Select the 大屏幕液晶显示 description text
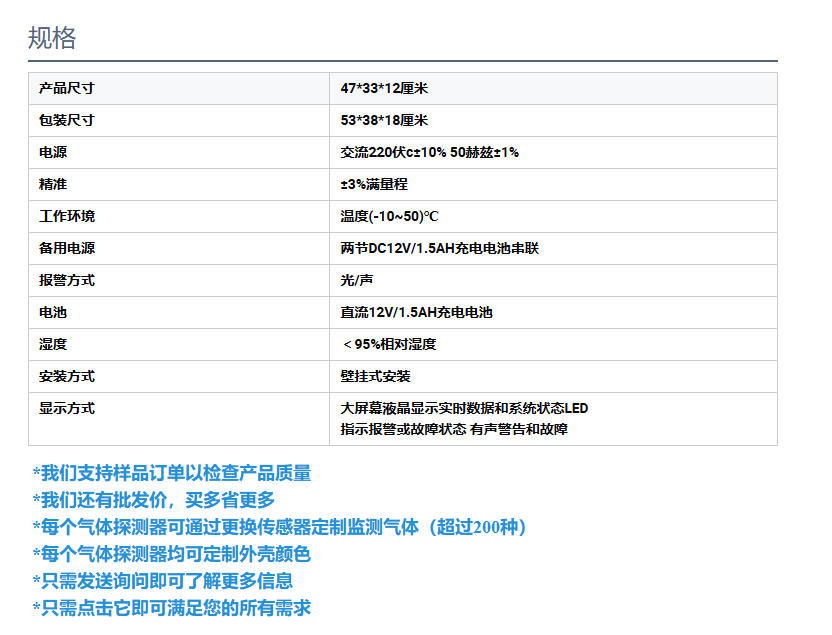The height and width of the screenshot is (635, 832). (464, 408)
